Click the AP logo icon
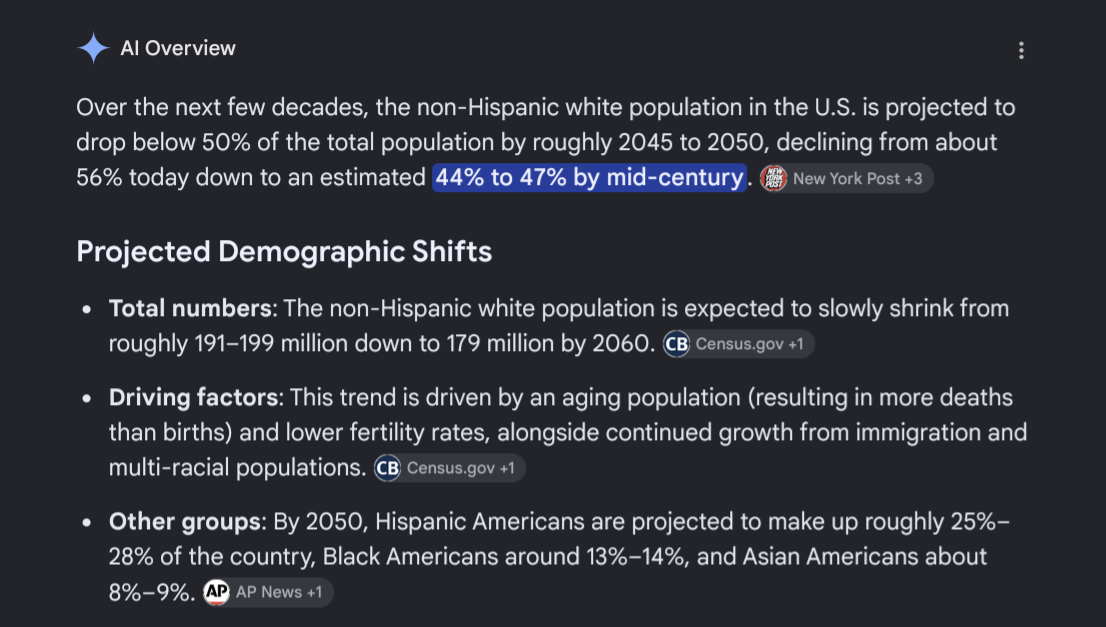The width and height of the screenshot is (1106, 627). click(x=217, y=592)
